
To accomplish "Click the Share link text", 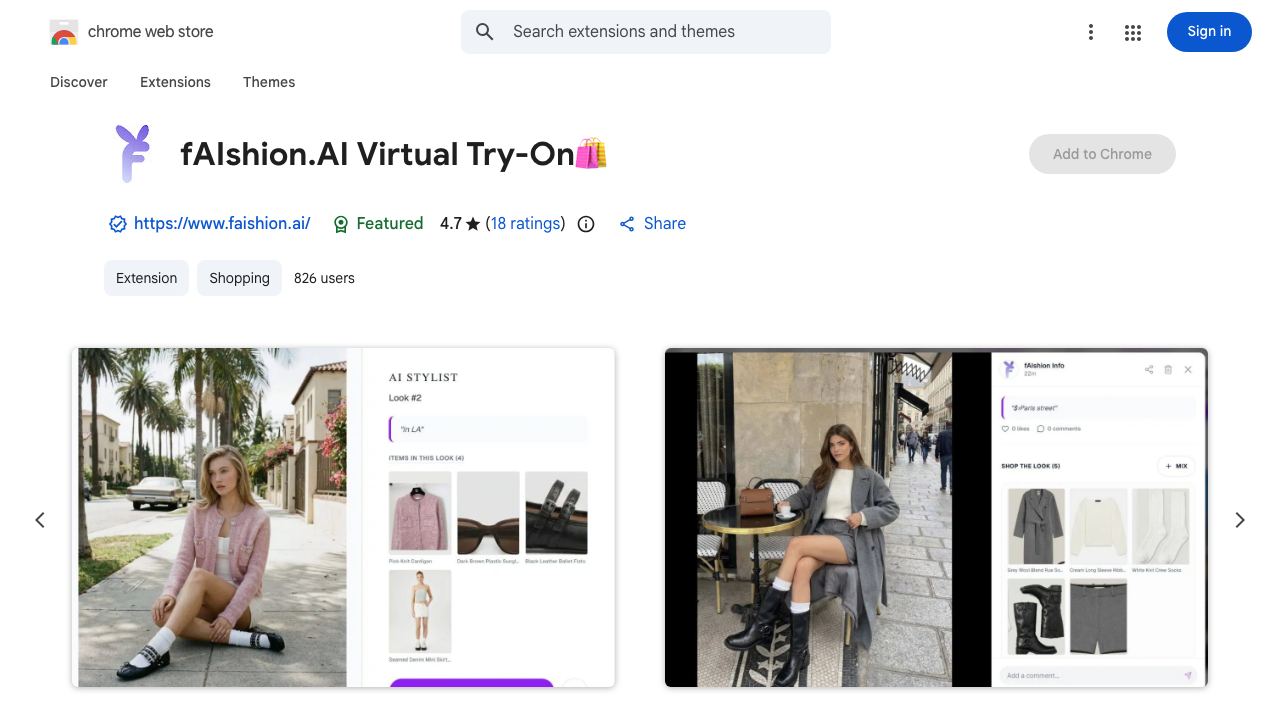I will coord(665,224).
